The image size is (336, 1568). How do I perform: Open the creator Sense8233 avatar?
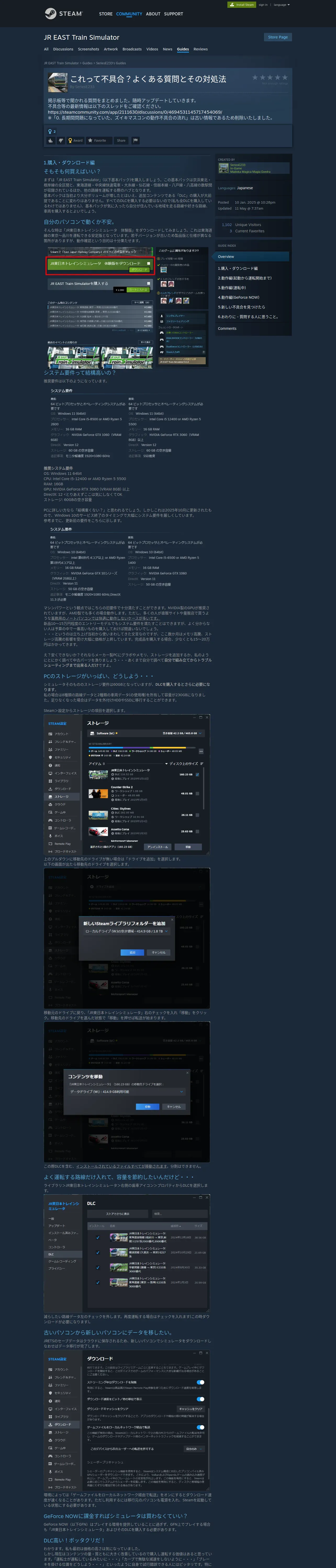click(x=223, y=168)
